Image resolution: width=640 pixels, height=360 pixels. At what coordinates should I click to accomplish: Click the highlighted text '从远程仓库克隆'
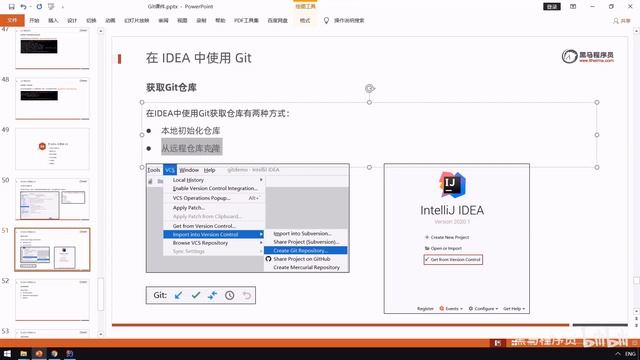[x=191, y=148]
